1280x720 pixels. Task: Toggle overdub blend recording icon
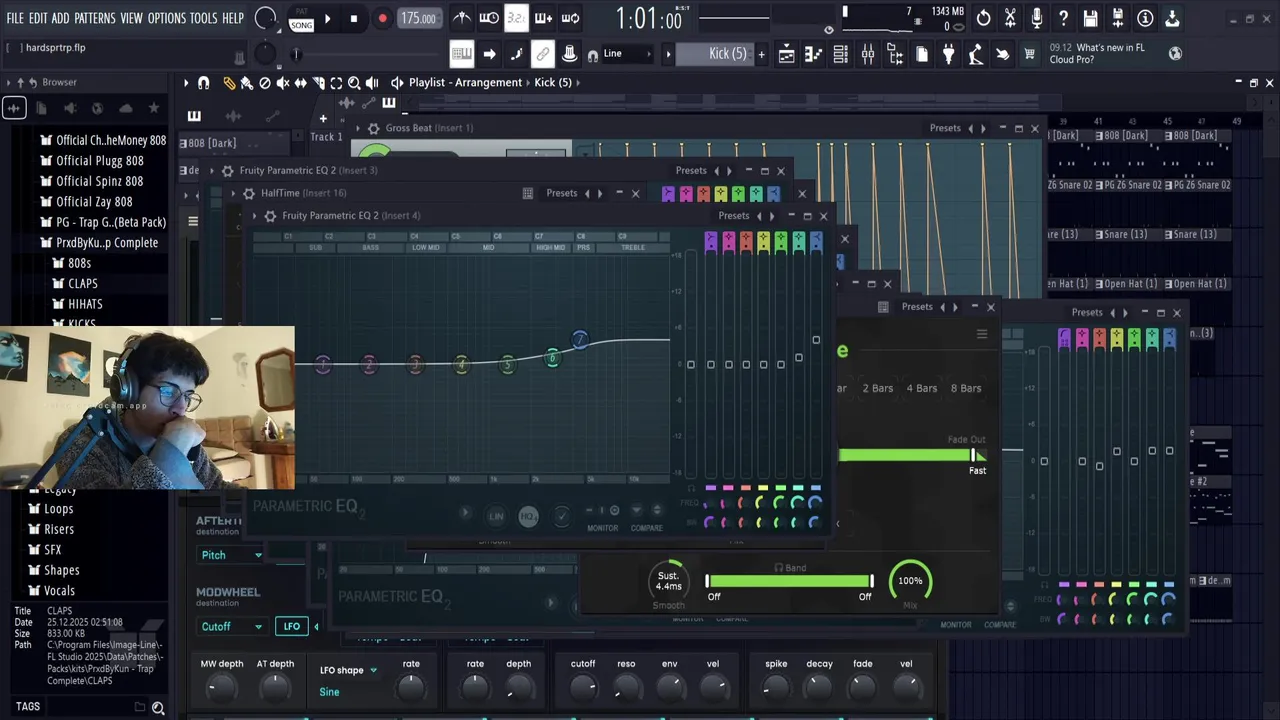coord(543,18)
